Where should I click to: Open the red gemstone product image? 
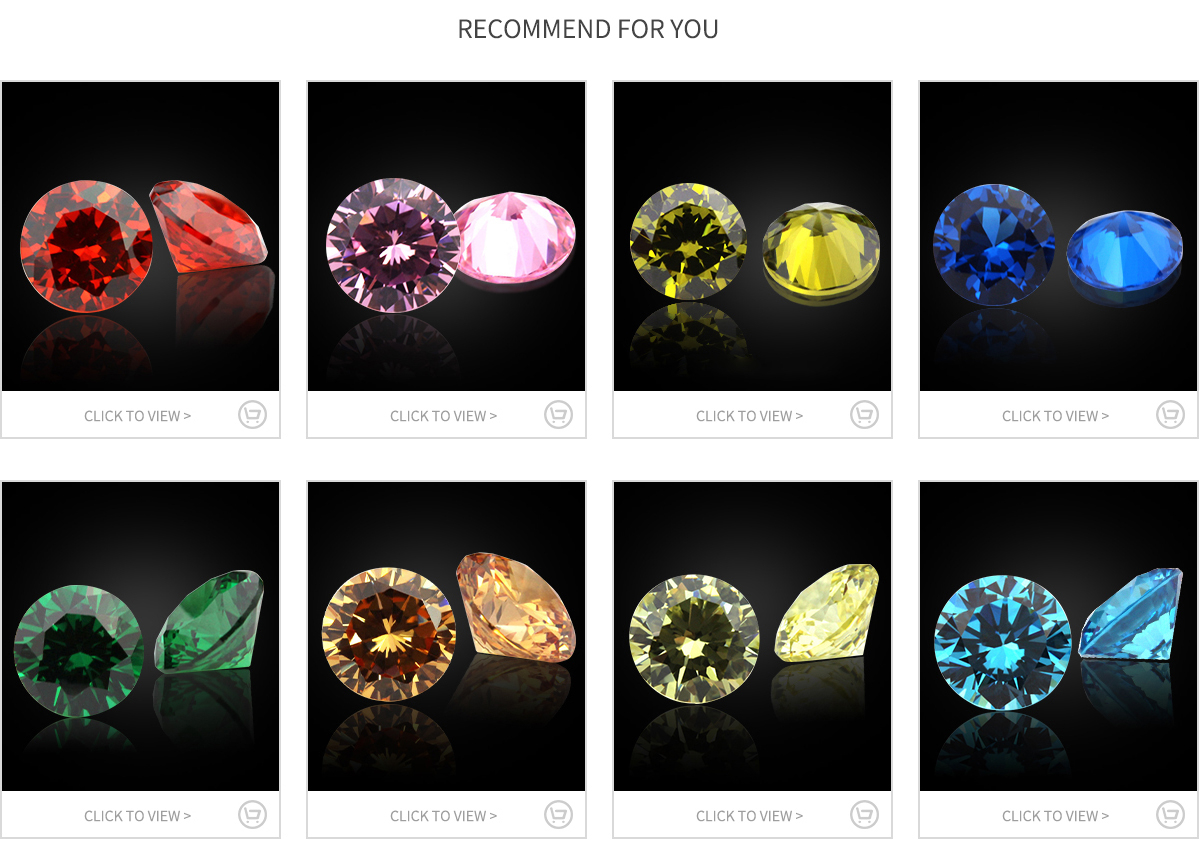[x=141, y=236]
